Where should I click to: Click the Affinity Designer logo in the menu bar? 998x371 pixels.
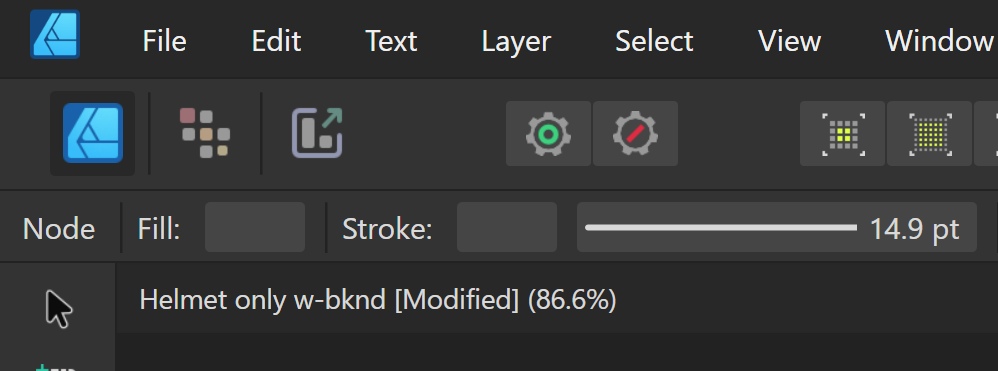tap(55, 34)
